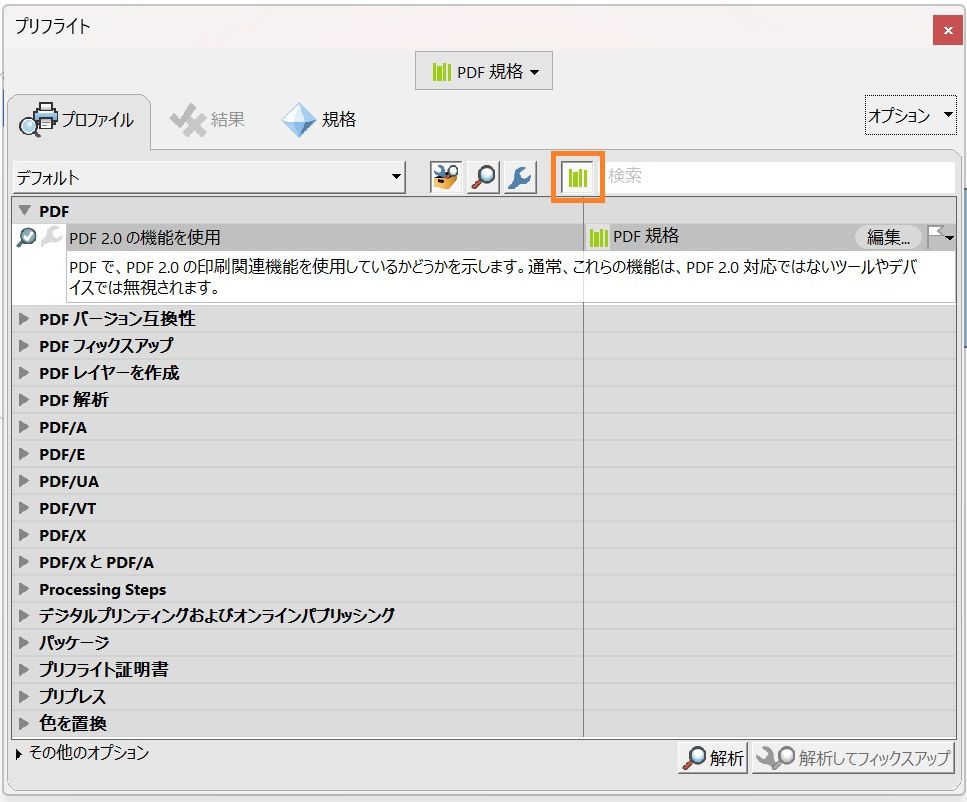Screen dimensions: 967x802
Task: Expand その他のオプション section
Action: [x=19, y=754]
